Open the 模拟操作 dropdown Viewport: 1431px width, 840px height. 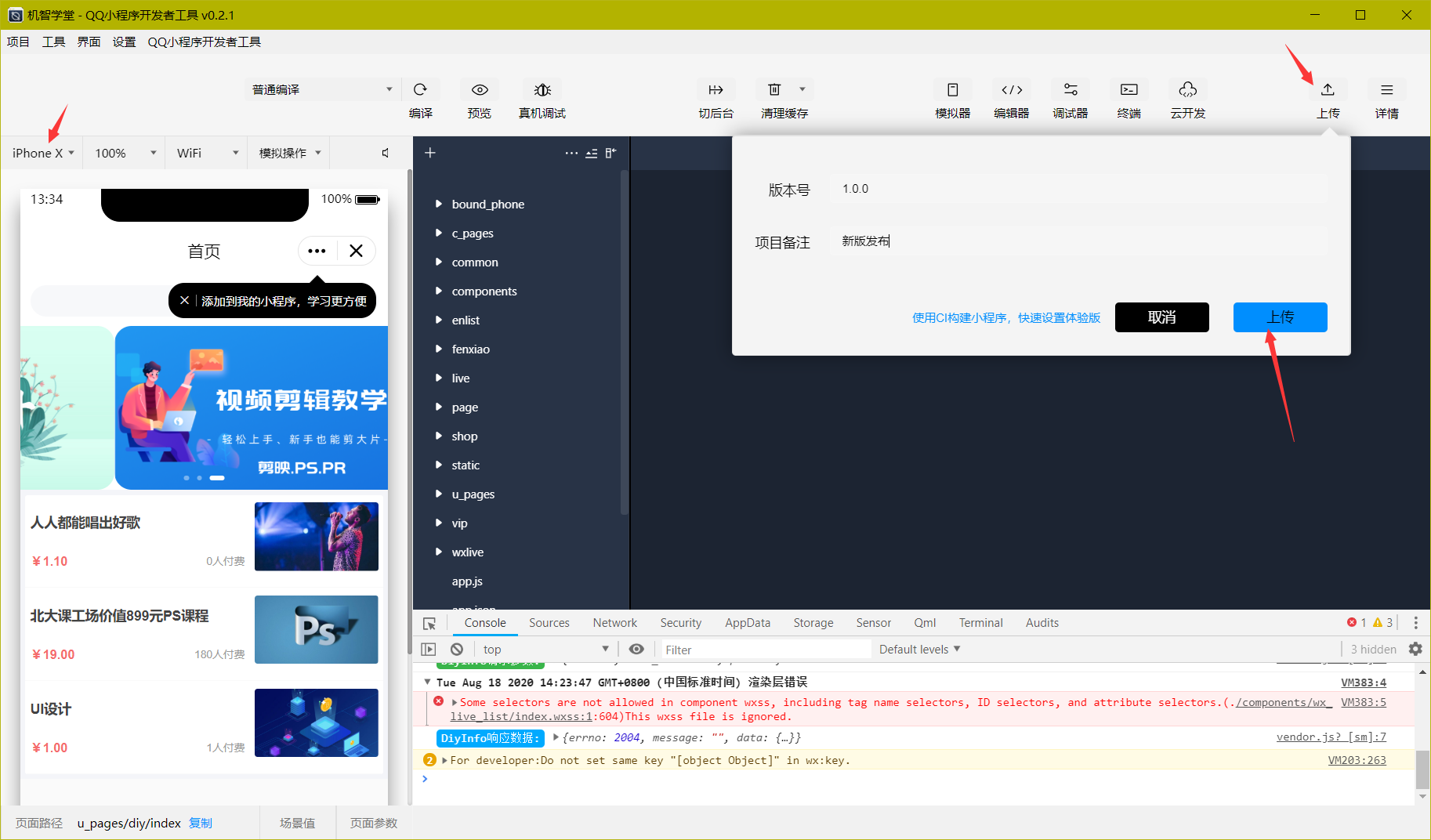289,153
